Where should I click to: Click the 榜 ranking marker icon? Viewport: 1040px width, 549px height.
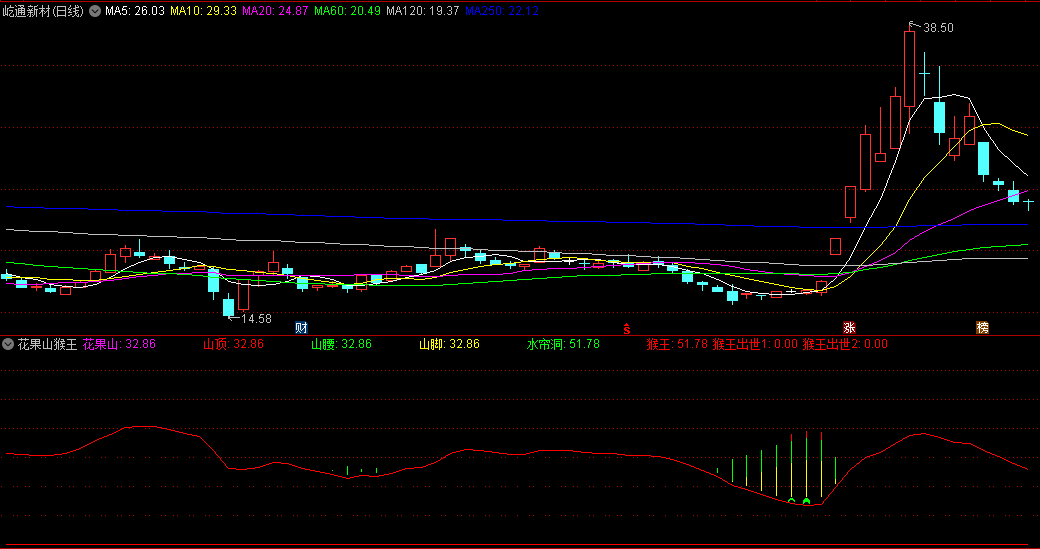(982, 328)
